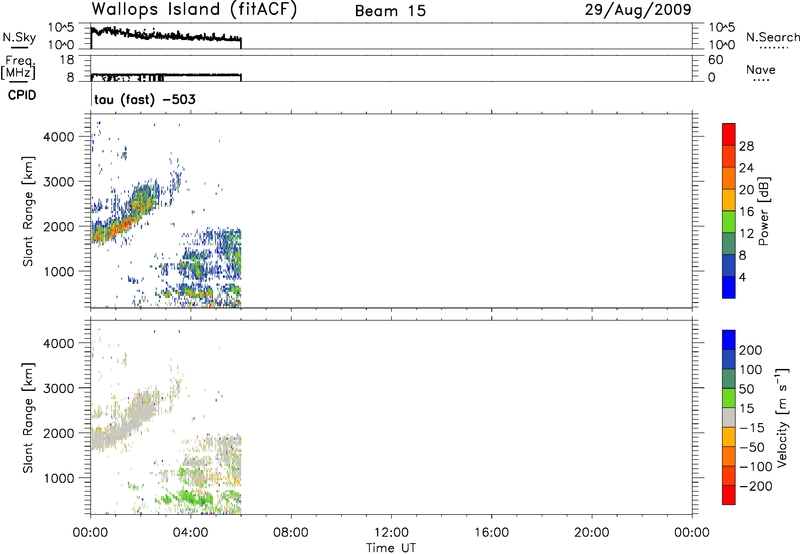
Task: Click 'Slant Range [km]' label of power panel
Action: pos(28,211)
